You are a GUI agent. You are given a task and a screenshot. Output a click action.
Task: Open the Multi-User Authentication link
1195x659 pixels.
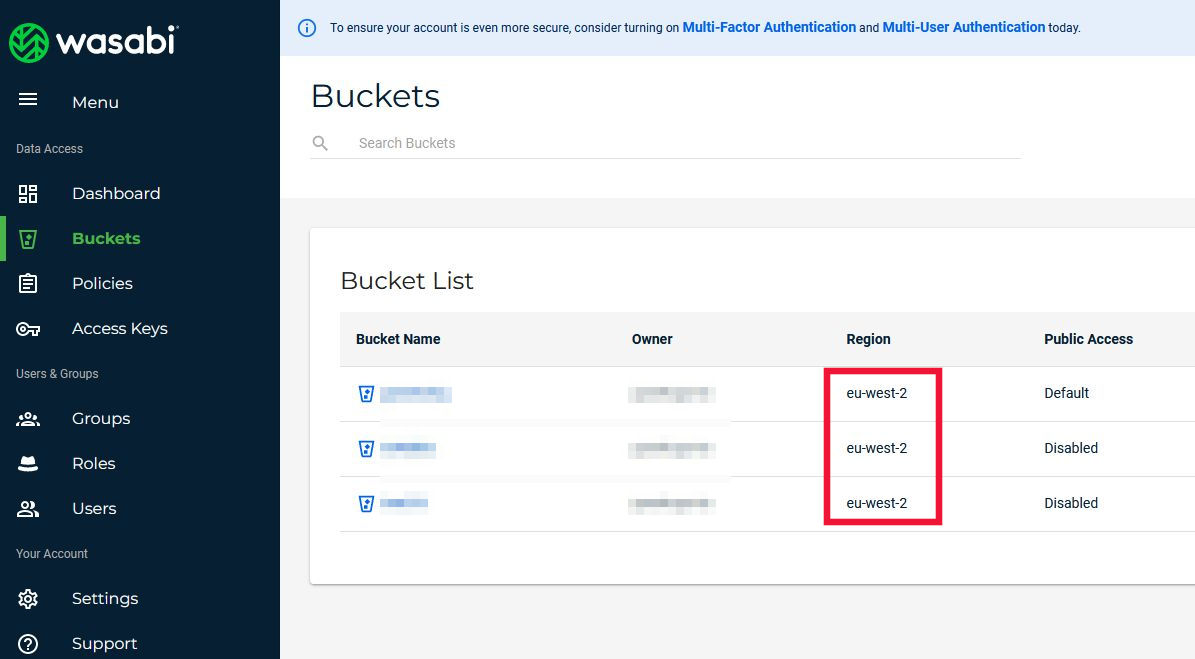point(963,28)
